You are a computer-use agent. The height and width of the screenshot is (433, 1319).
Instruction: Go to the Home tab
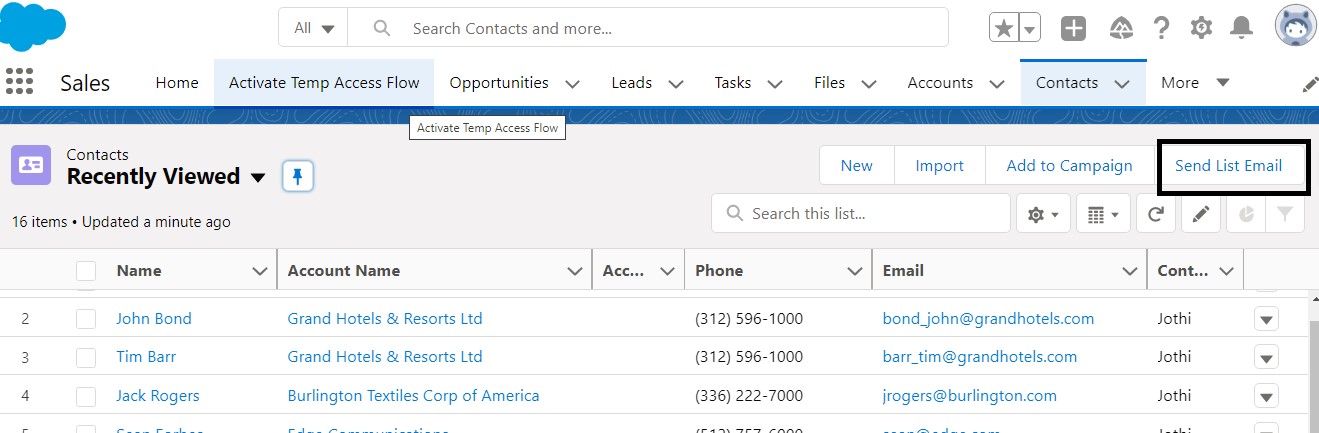click(x=177, y=83)
